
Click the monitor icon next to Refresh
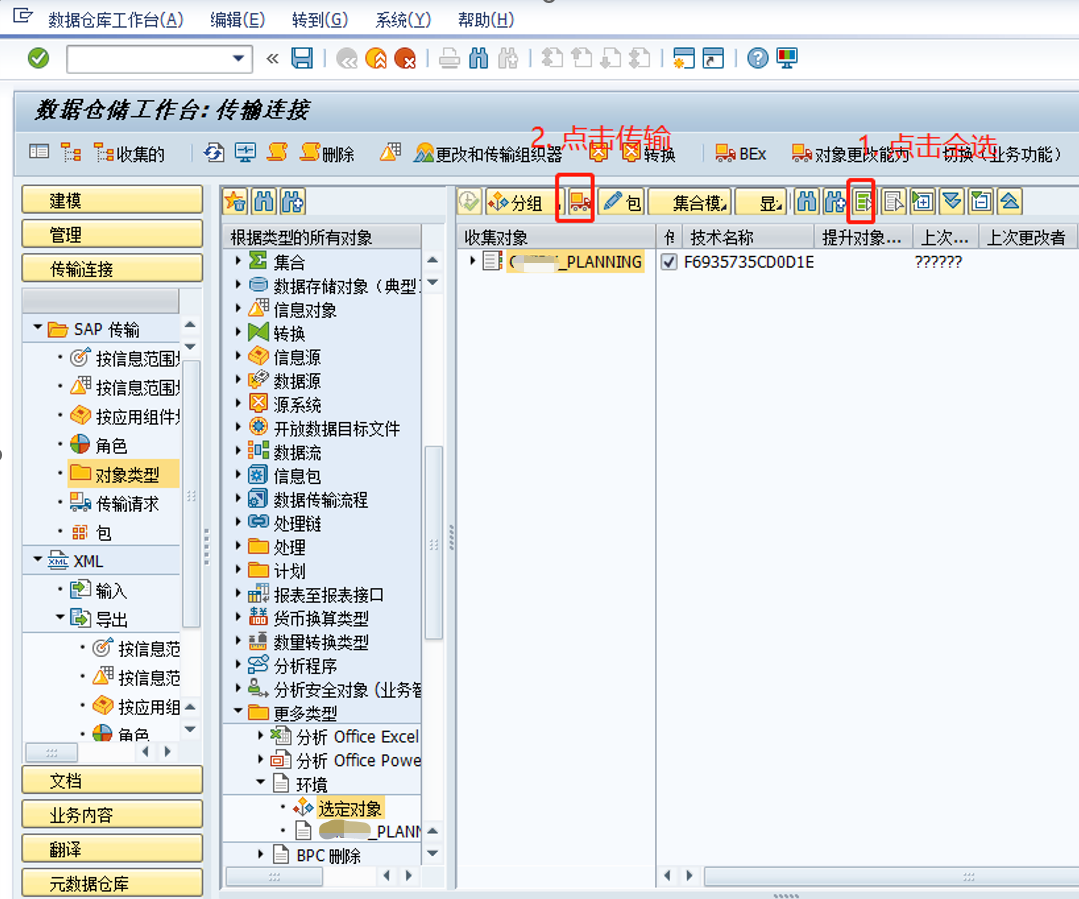(245, 153)
